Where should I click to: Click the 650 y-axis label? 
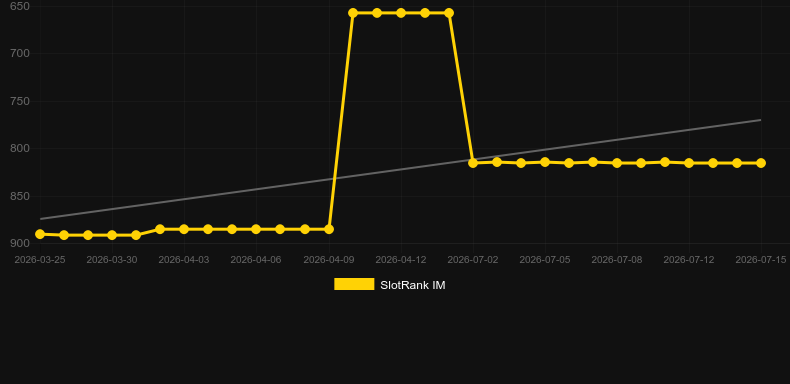pyautogui.click(x=20, y=7)
